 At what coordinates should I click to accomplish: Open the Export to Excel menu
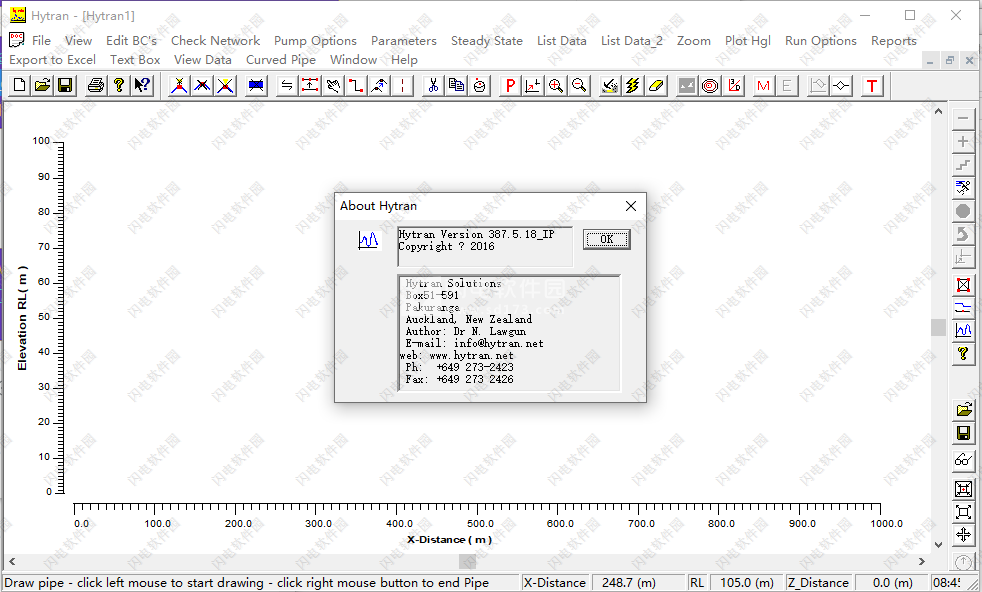[x=53, y=60]
